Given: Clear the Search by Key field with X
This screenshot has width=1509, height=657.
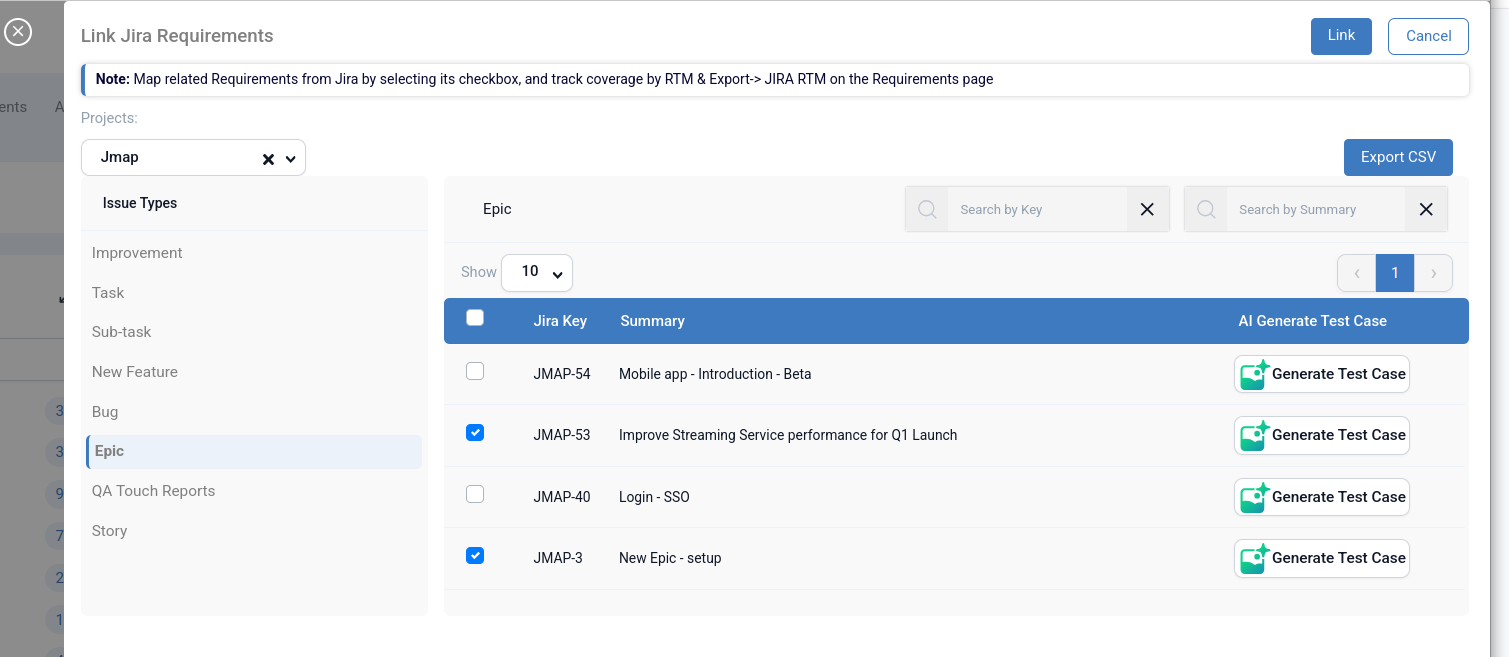Looking at the screenshot, I should coord(1147,210).
